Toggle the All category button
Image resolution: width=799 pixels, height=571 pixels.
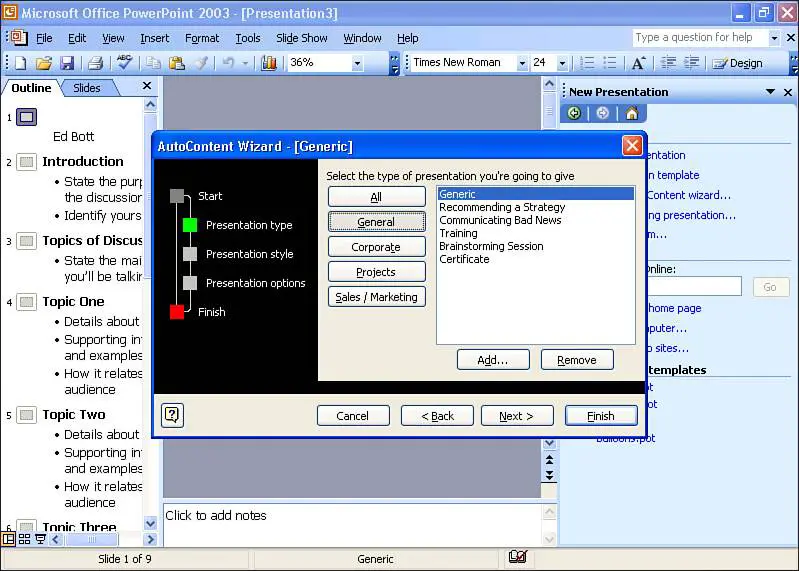tap(377, 197)
